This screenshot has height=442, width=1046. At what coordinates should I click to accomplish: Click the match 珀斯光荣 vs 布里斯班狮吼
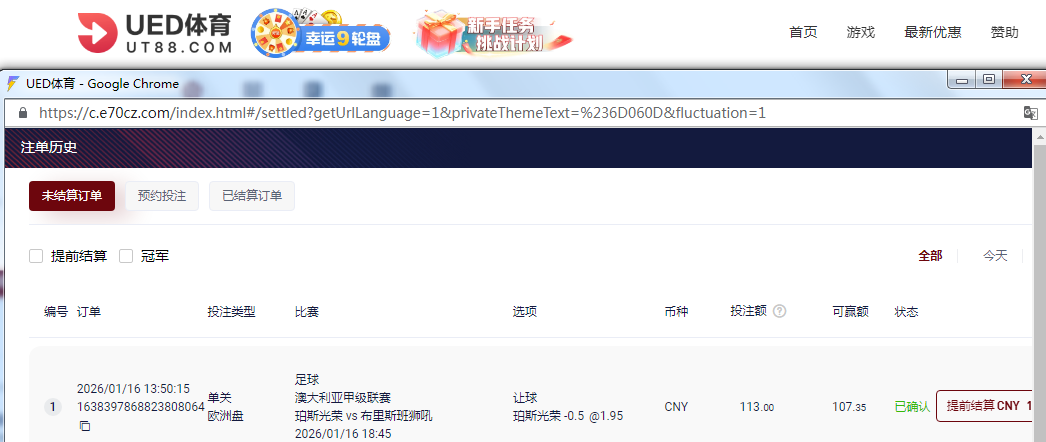point(364,416)
